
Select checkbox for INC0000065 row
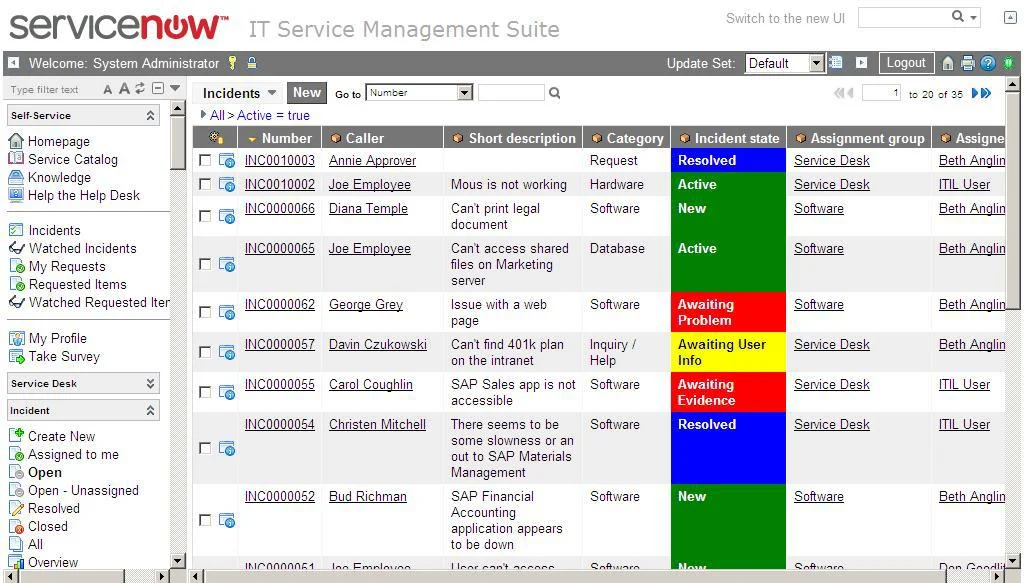(205, 264)
